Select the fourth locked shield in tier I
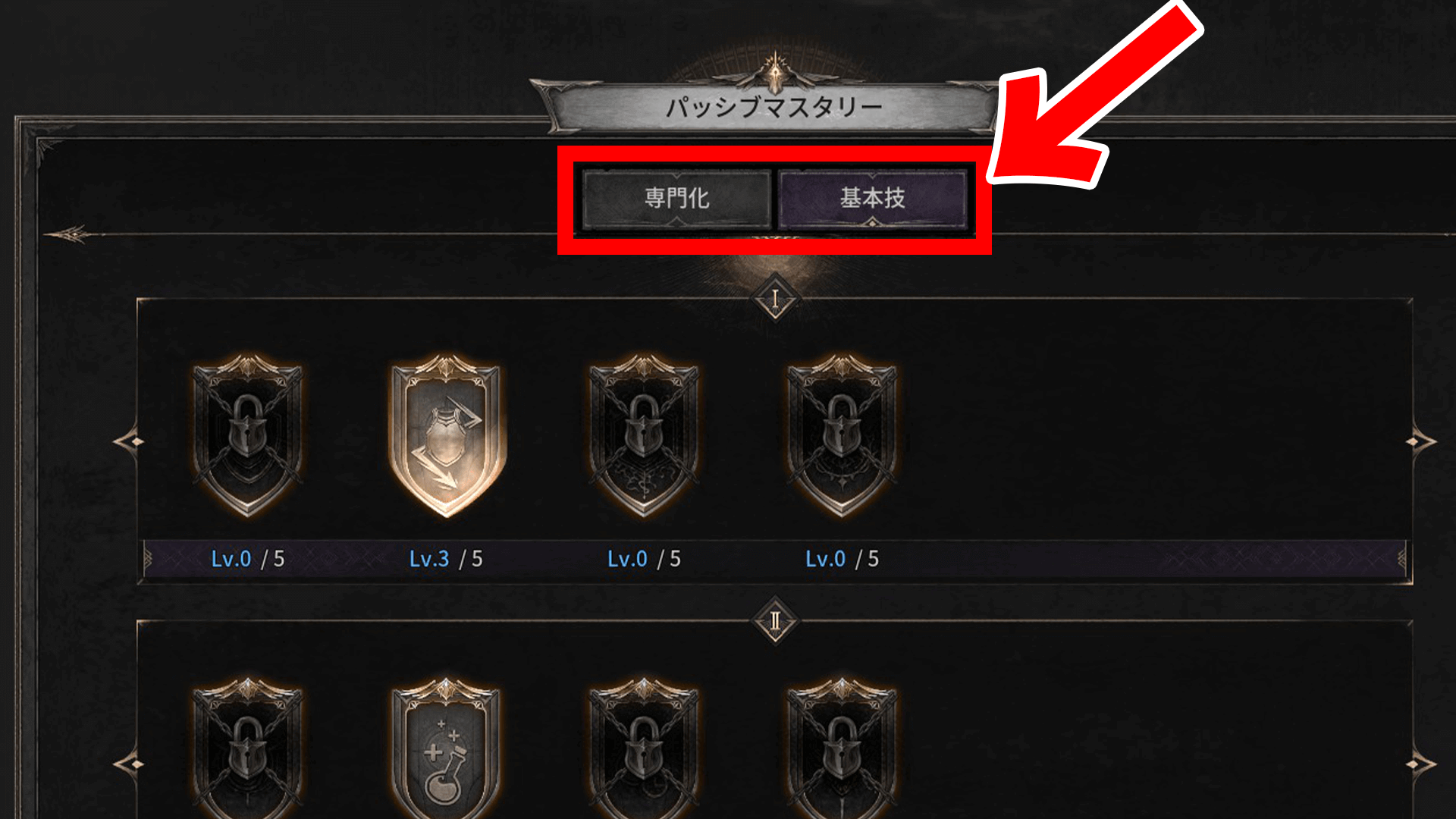This screenshot has width=1456, height=819. point(842,436)
